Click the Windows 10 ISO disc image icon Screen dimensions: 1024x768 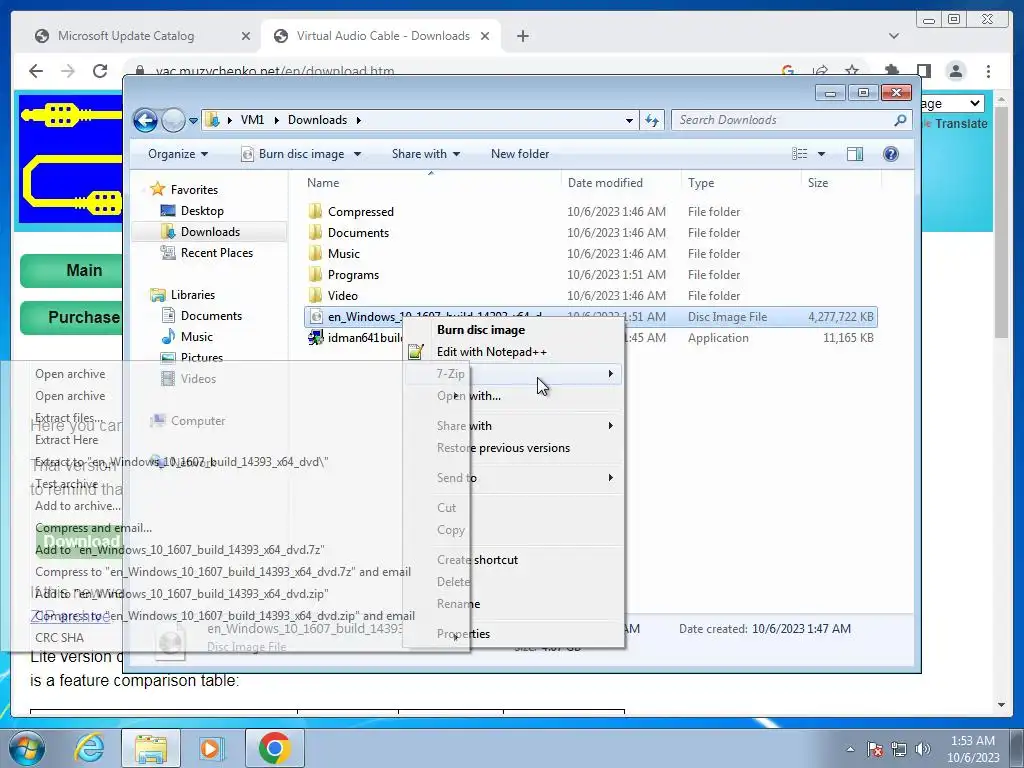coord(316,317)
